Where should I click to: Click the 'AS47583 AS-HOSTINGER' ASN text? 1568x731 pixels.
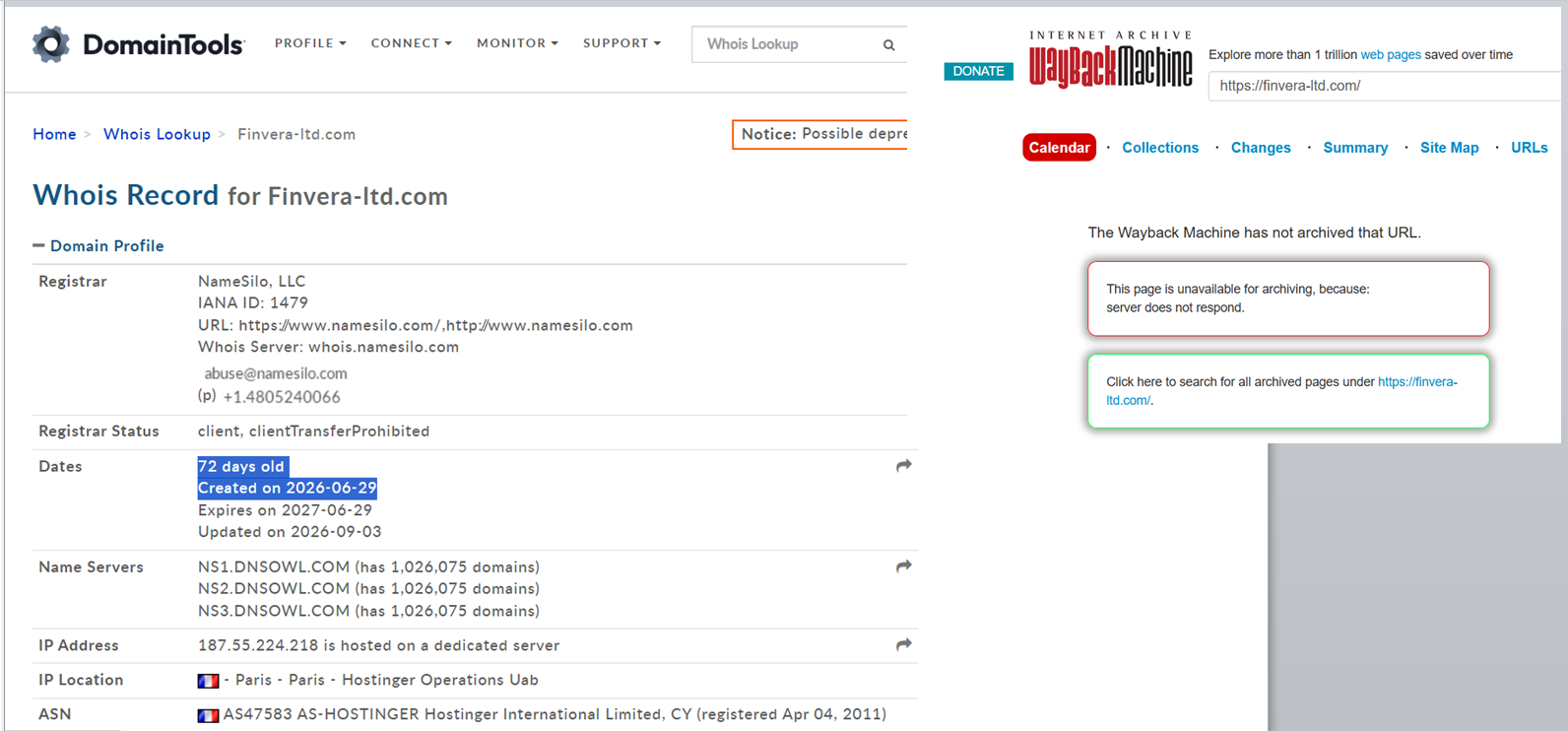tap(321, 715)
